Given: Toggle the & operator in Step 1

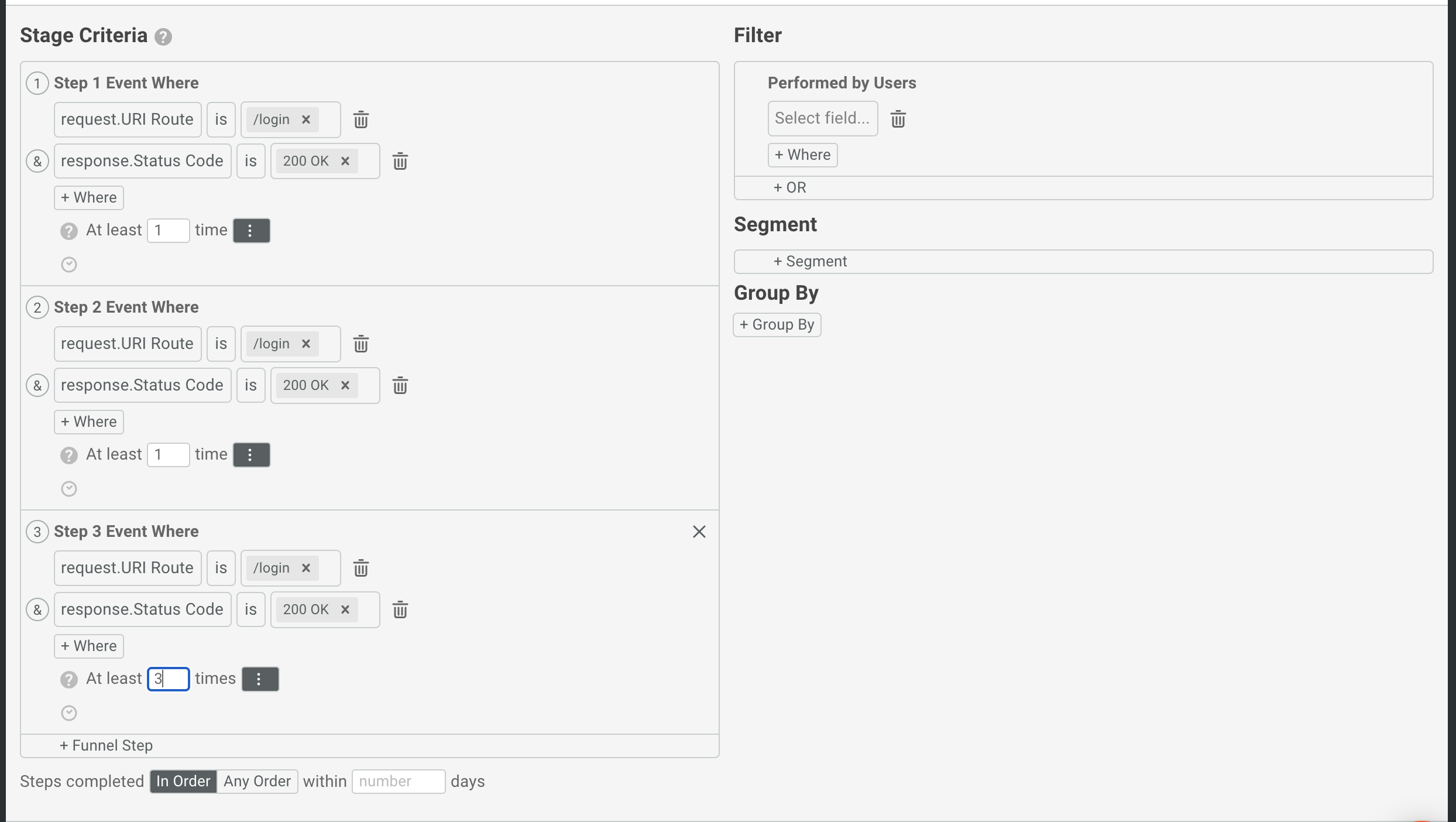Looking at the screenshot, I should 37,161.
